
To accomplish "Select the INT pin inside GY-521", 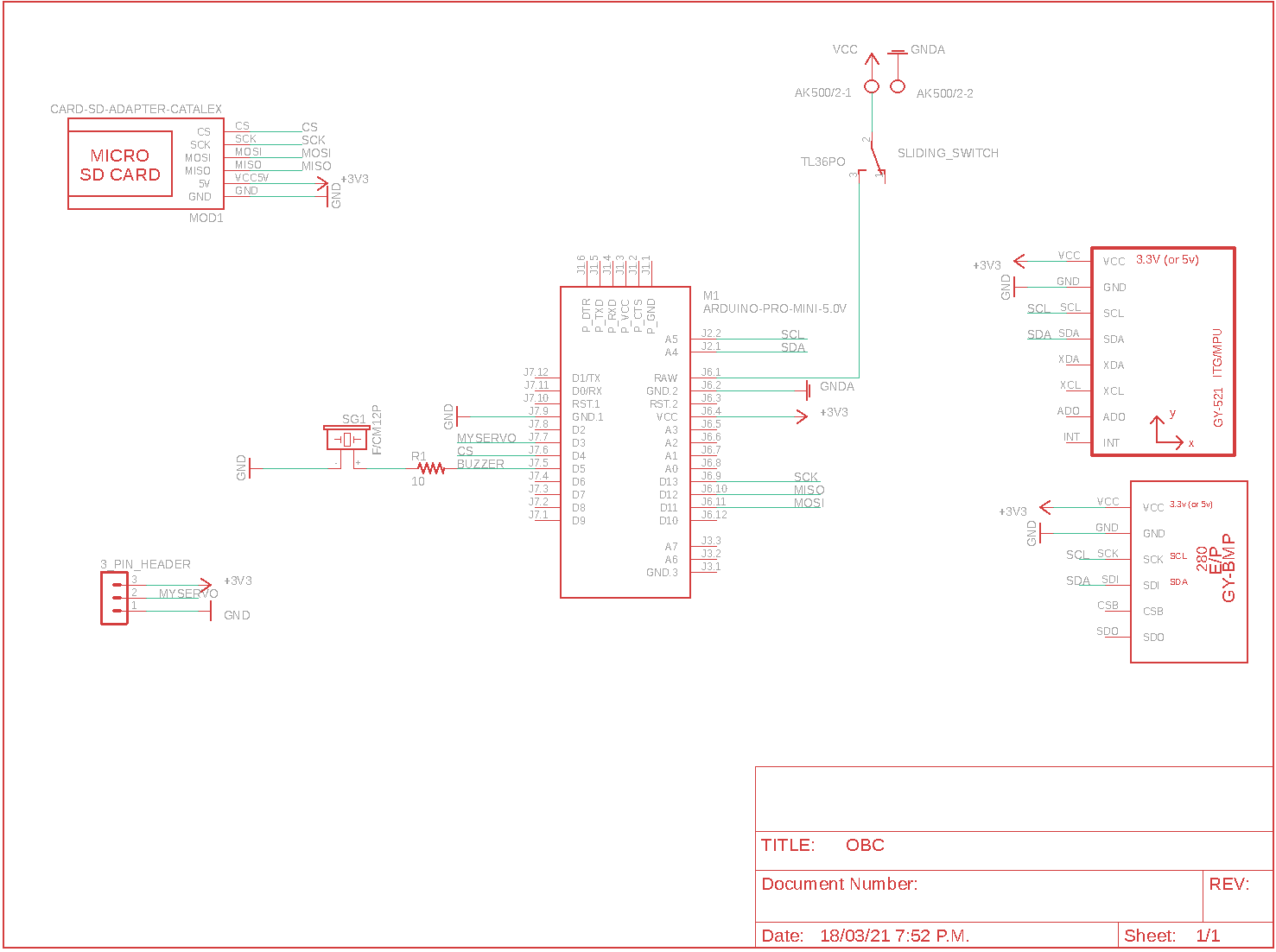I will pos(1111,442).
